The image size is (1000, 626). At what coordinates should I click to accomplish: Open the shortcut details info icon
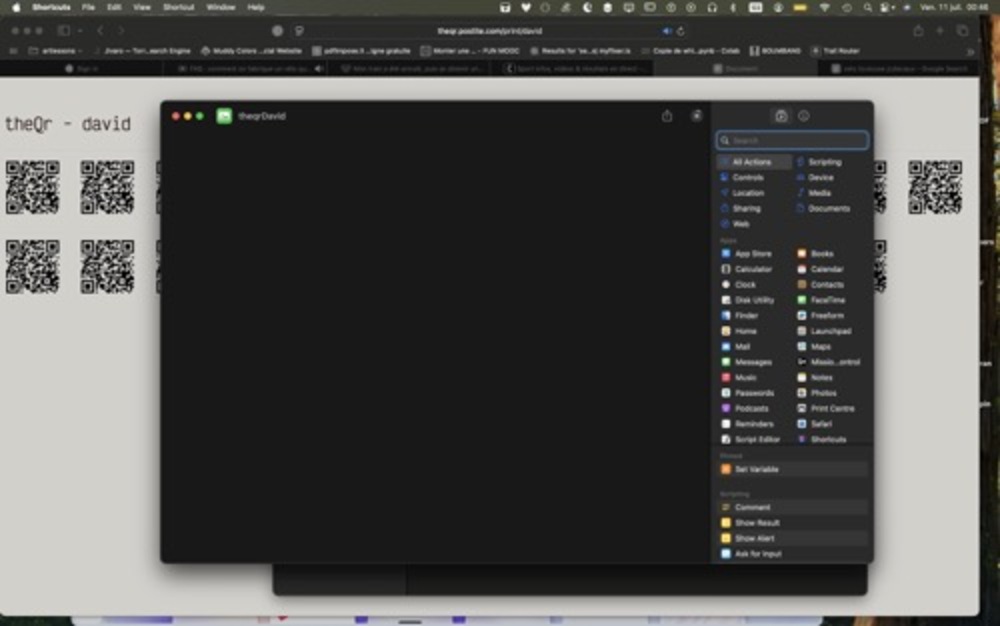tap(804, 116)
